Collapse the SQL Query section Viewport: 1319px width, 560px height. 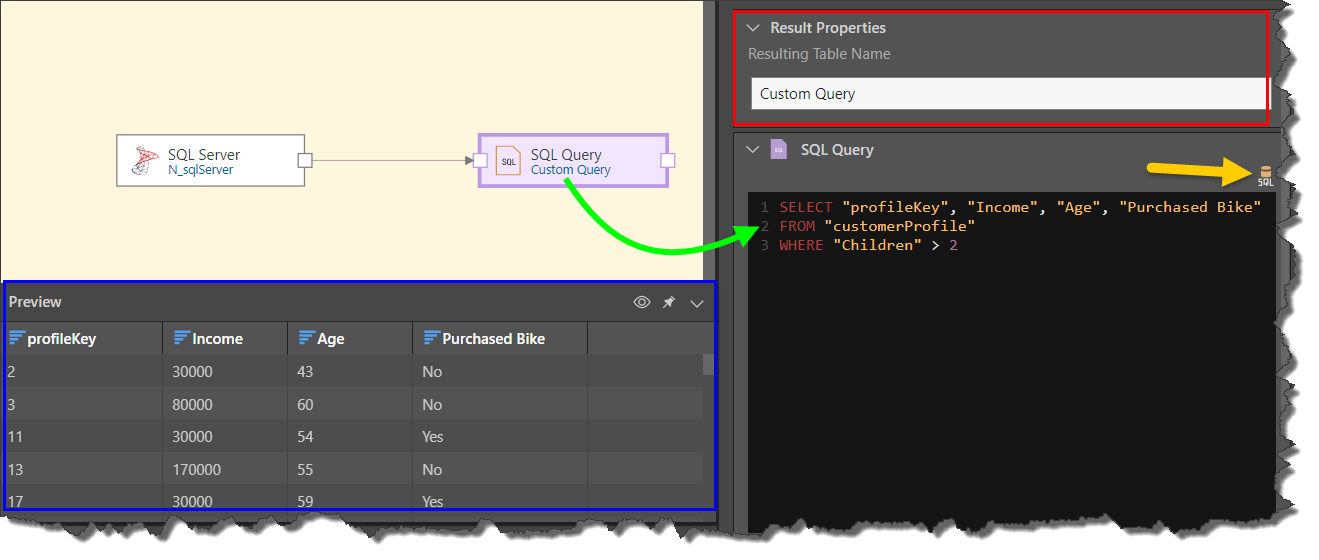753,150
